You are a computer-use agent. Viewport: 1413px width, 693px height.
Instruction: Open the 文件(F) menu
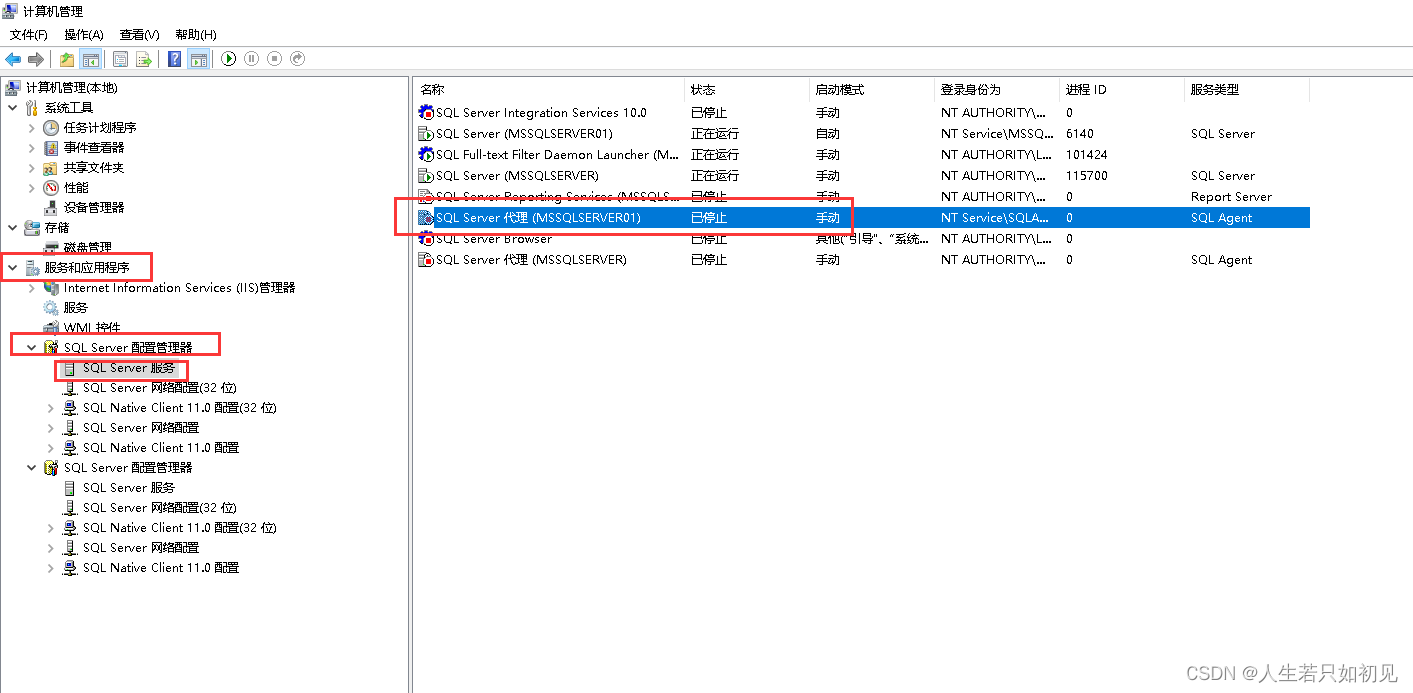pyautogui.click(x=28, y=34)
